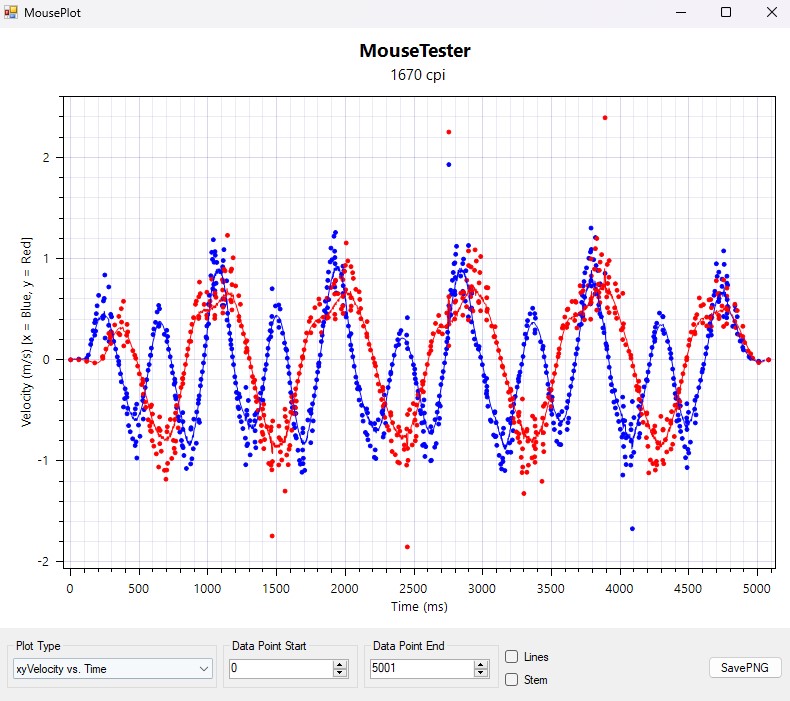Image resolution: width=790 pixels, height=701 pixels.
Task: Enable the Stem checkbox
Action: (x=512, y=680)
